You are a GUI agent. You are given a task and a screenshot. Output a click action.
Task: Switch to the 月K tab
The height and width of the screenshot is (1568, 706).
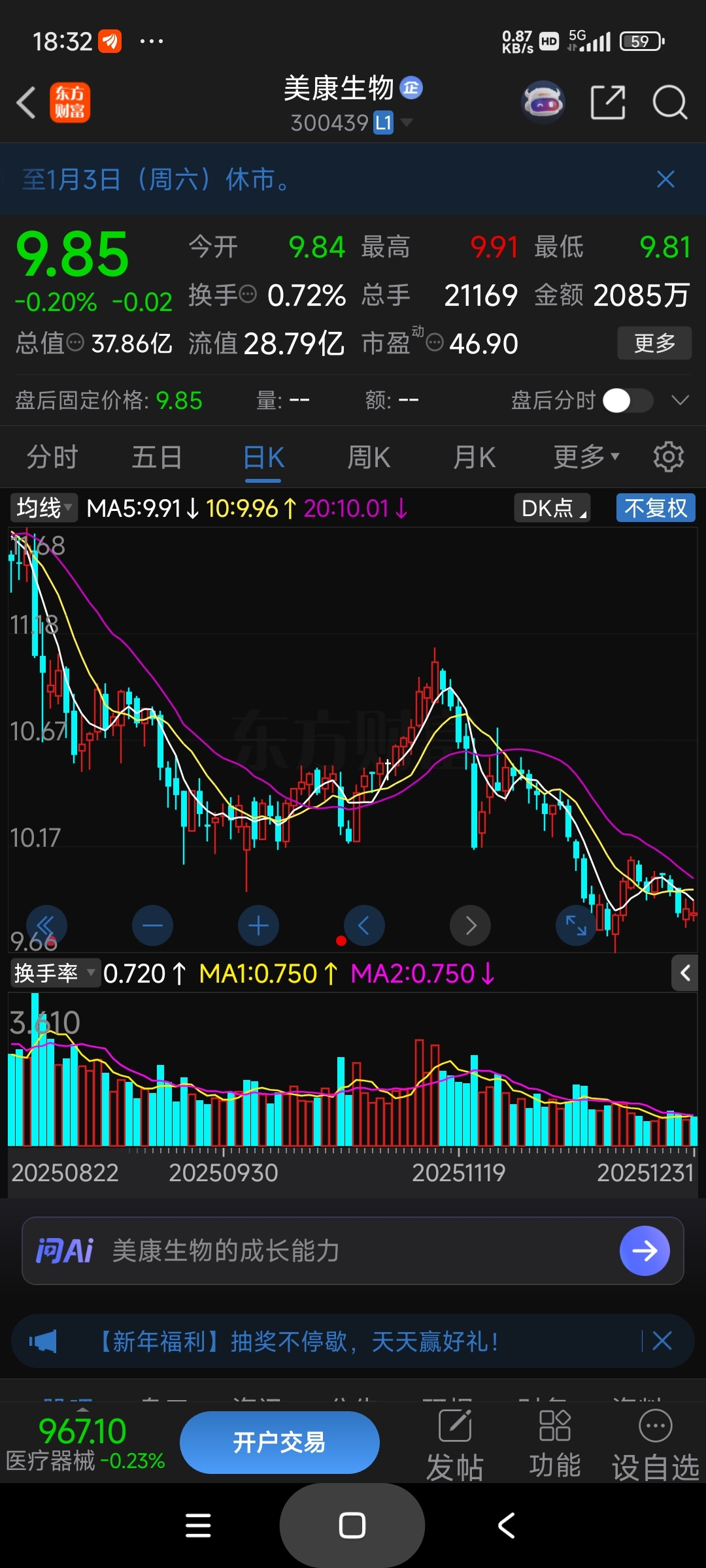click(475, 457)
